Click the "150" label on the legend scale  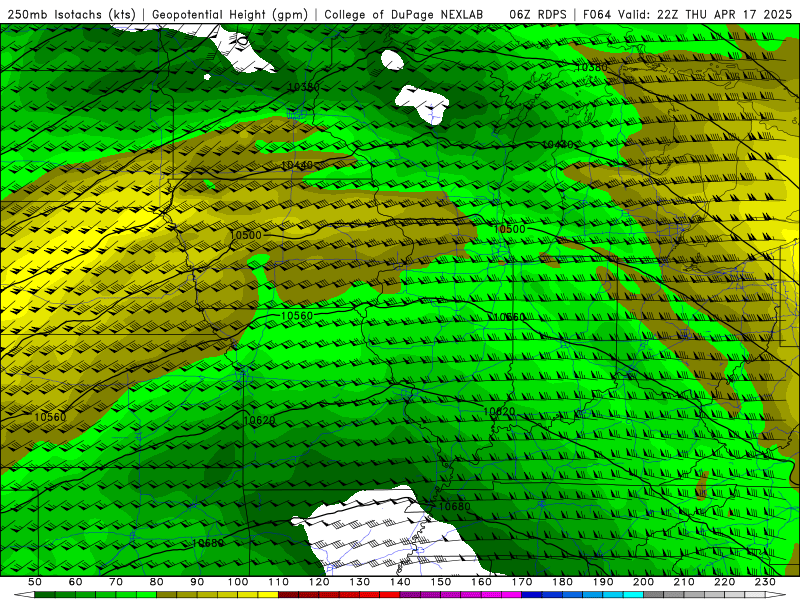(x=441, y=582)
